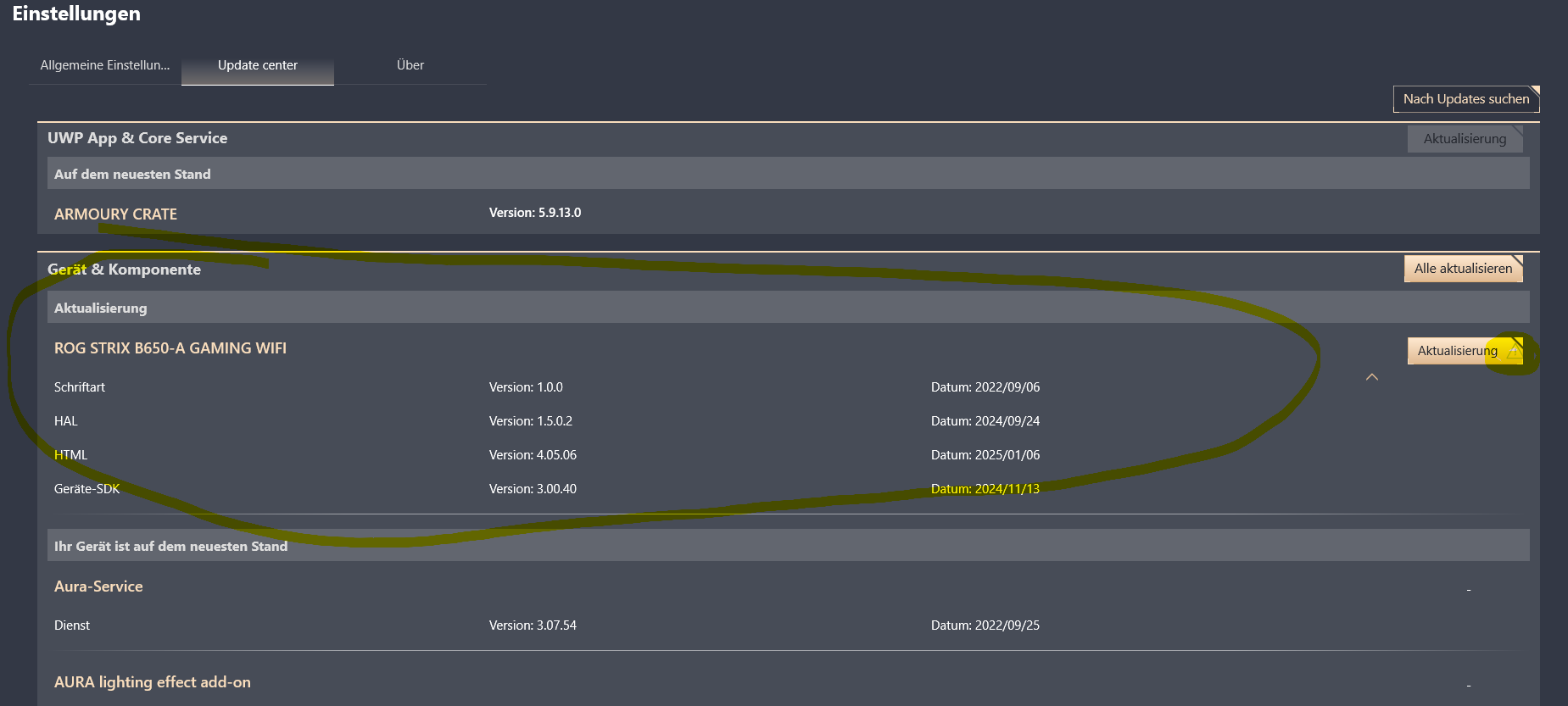
Task: Click Version: 3.07.54 value
Action: [x=533, y=625]
